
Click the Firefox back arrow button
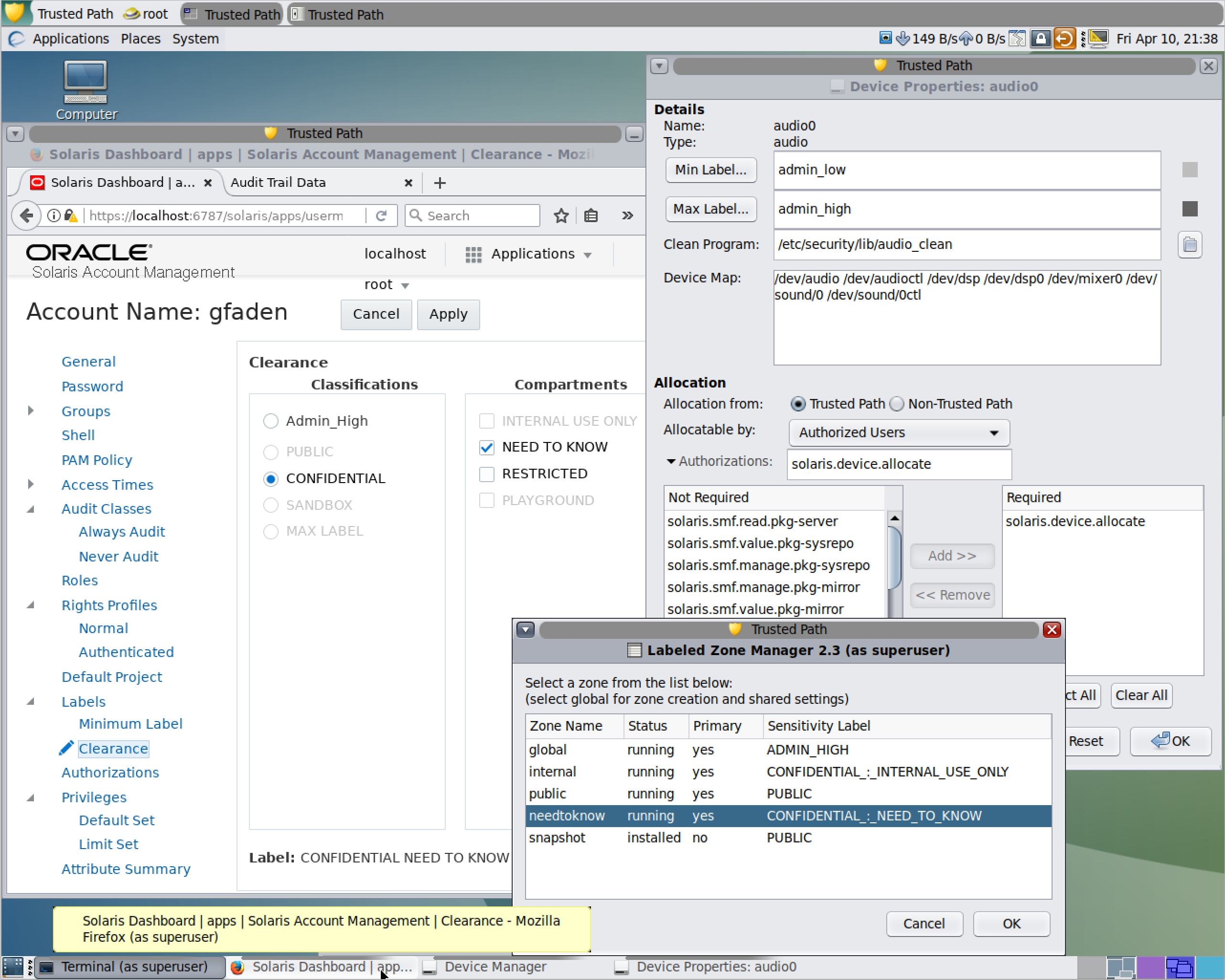tap(26, 216)
